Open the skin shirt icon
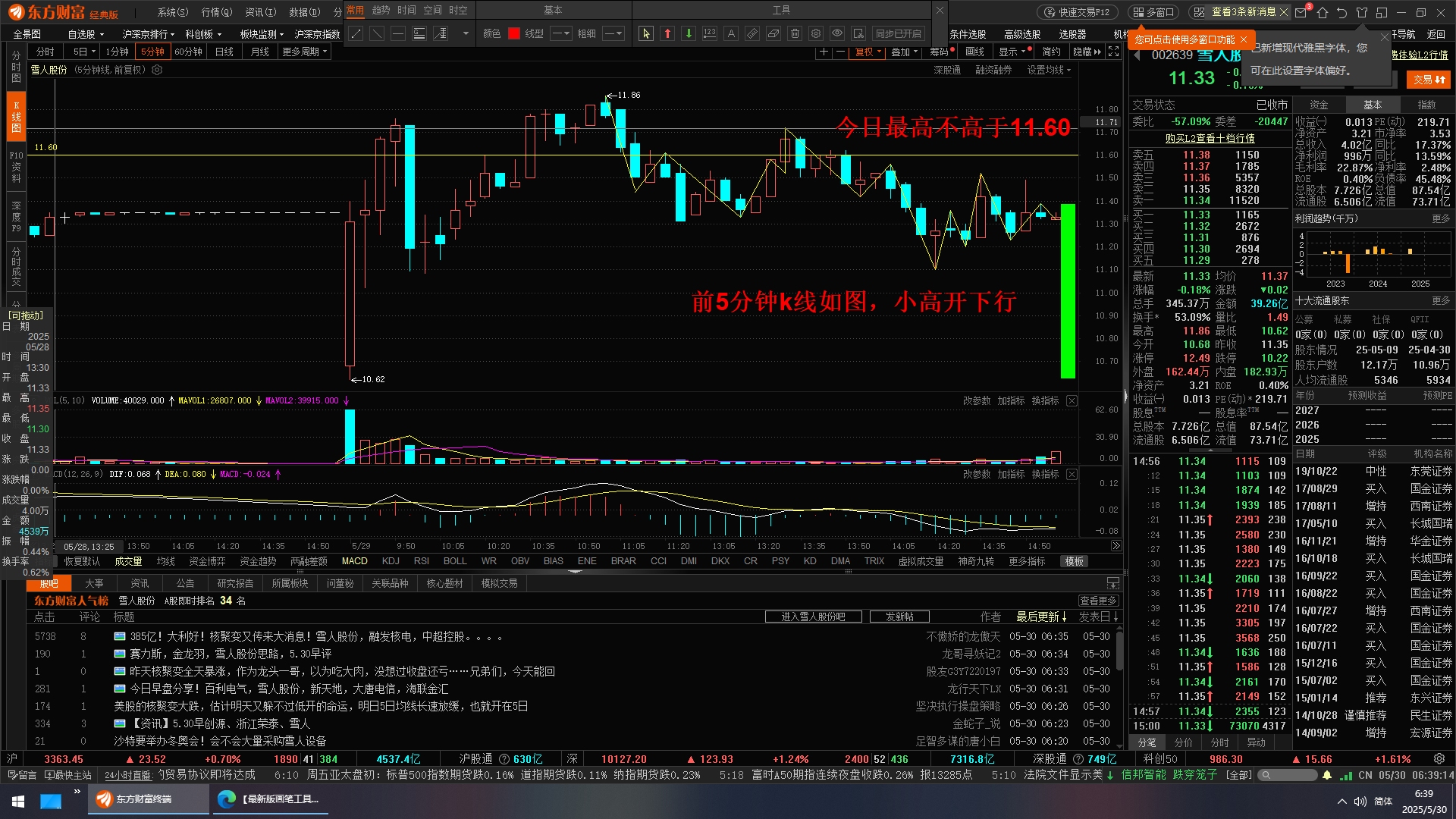 1362,13
